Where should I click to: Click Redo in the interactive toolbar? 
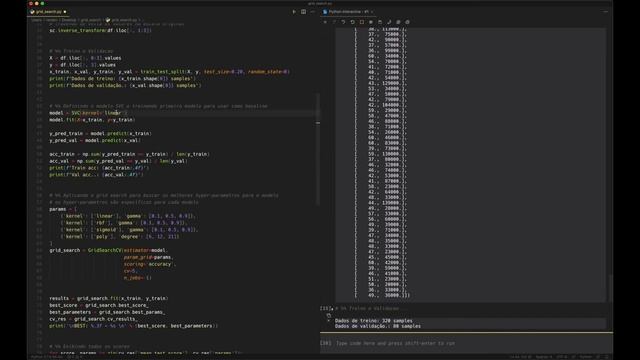(334, 22)
